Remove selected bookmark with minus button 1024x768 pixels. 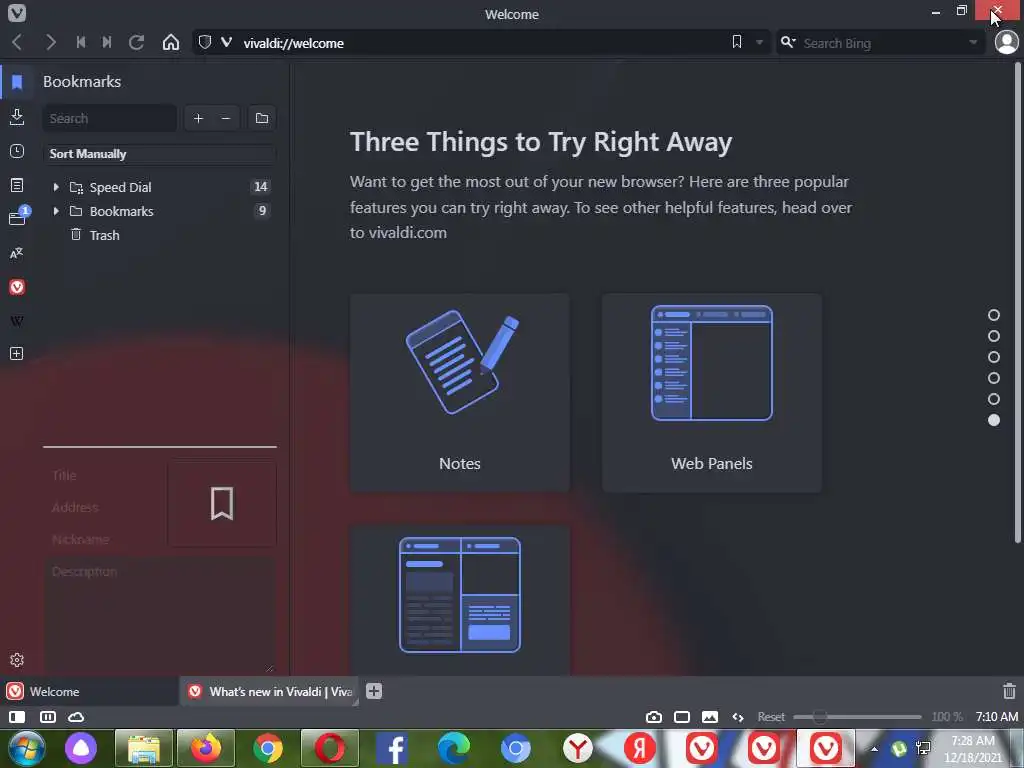pos(226,118)
